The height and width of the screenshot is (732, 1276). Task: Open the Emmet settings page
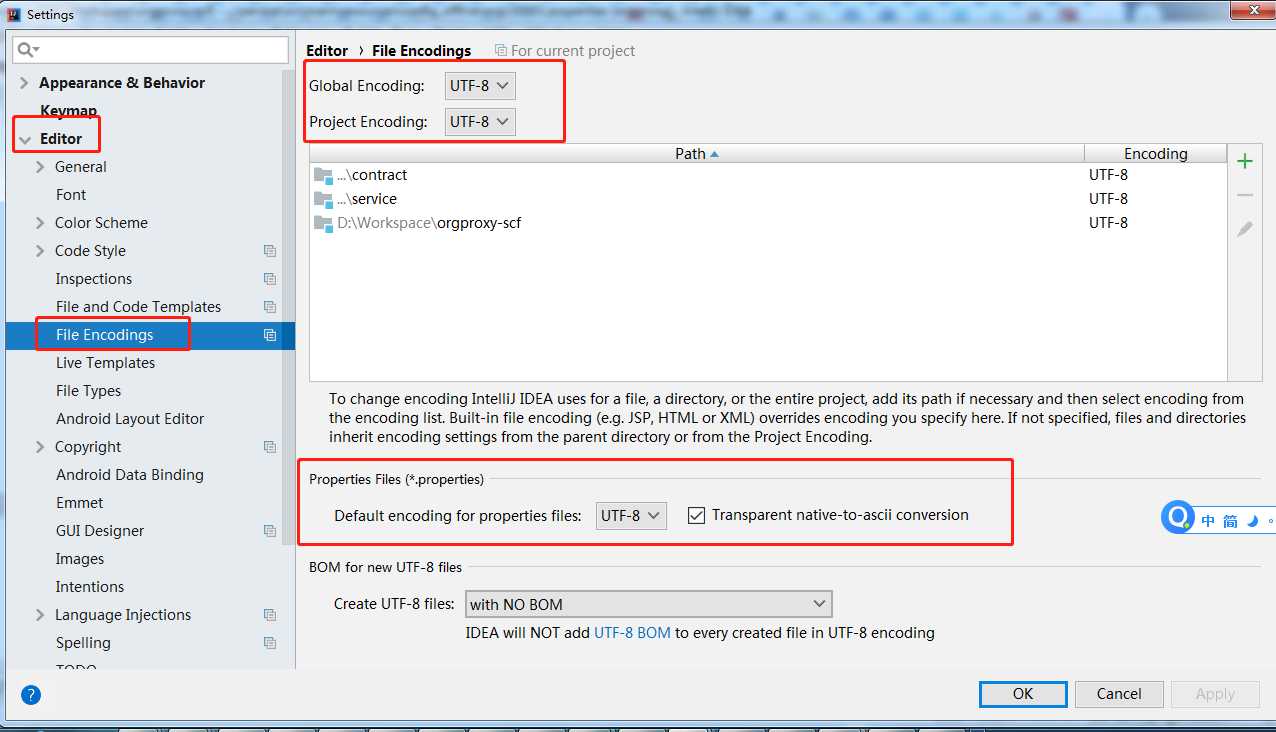pyautogui.click(x=80, y=503)
